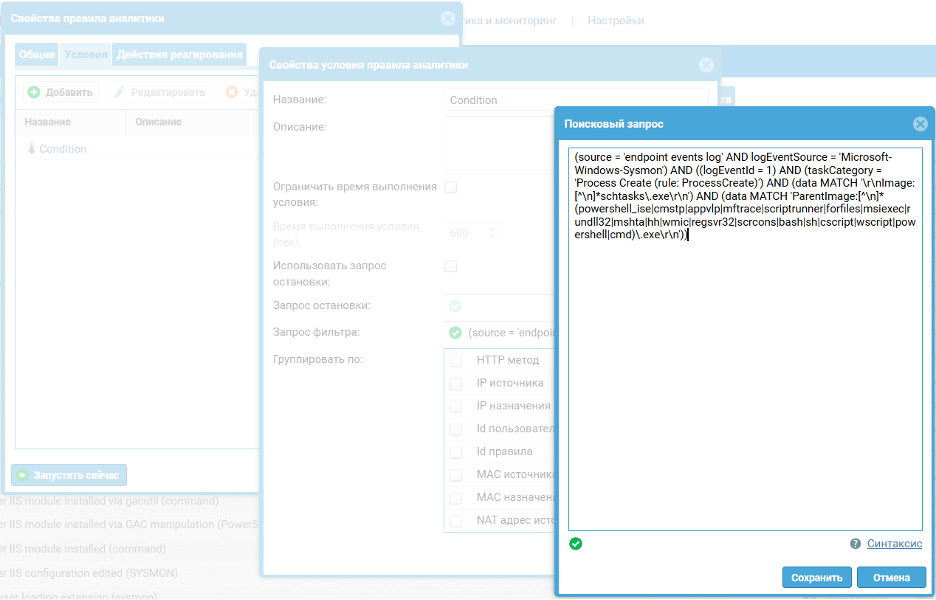Click the green query validation checkmark icon
The width and height of the screenshot is (936, 600).
[576, 544]
